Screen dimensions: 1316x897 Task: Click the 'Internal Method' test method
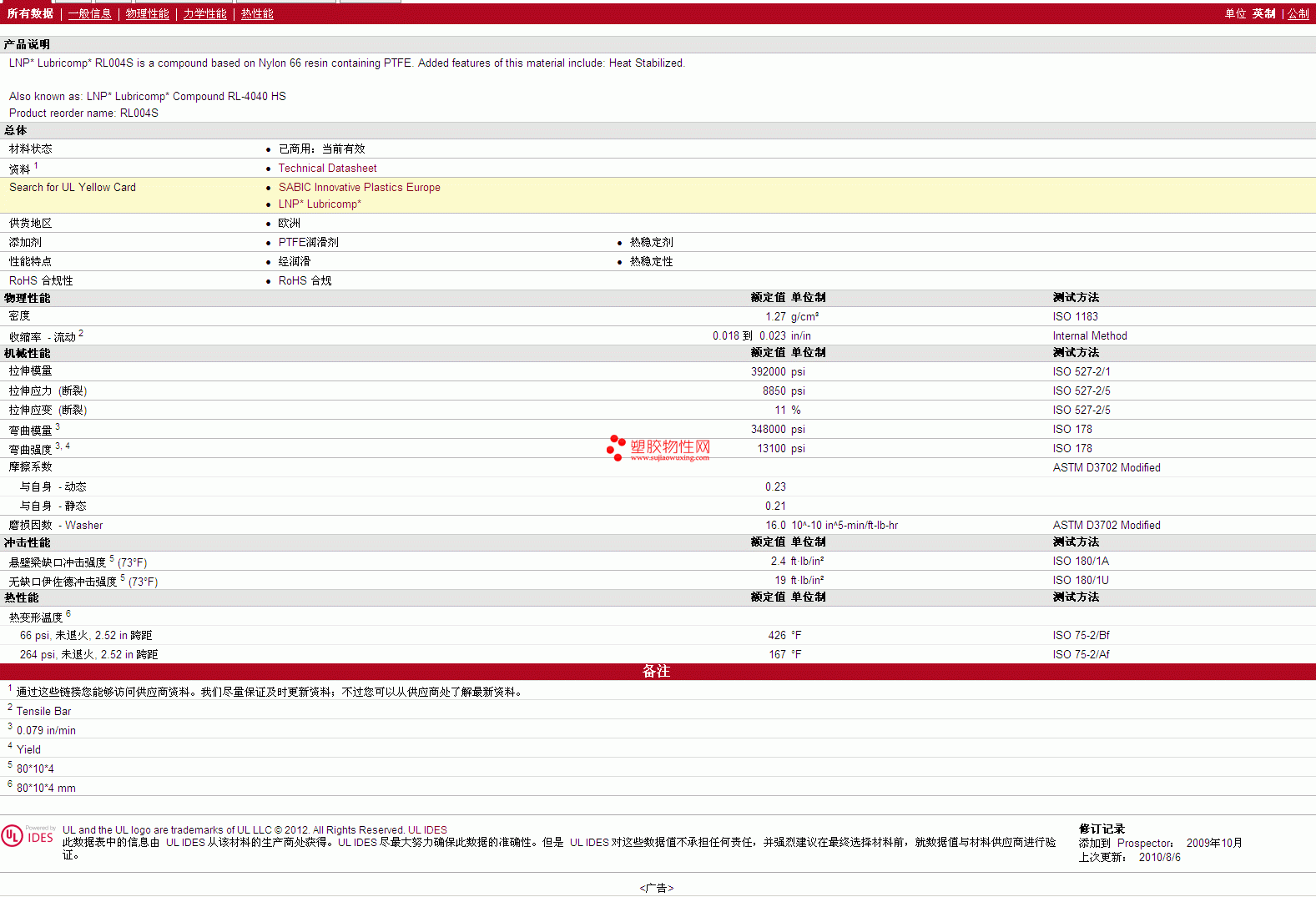coord(1090,335)
